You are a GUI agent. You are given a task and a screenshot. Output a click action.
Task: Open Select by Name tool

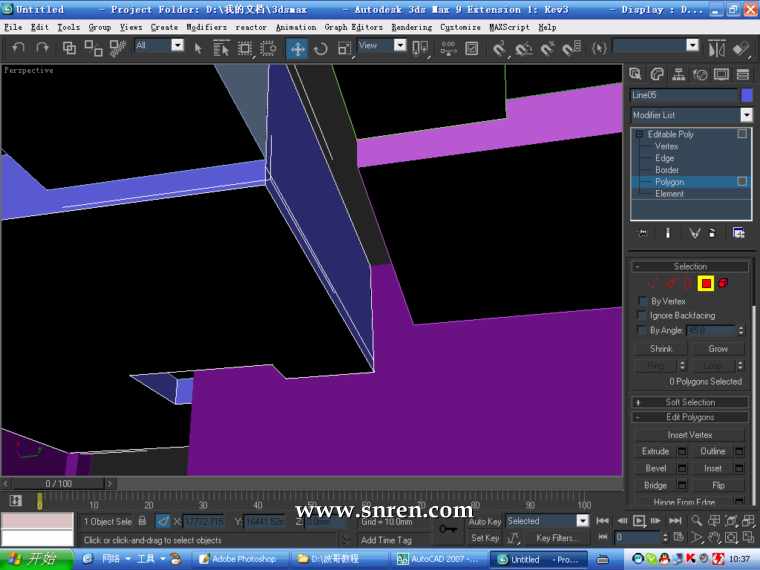(222, 48)
